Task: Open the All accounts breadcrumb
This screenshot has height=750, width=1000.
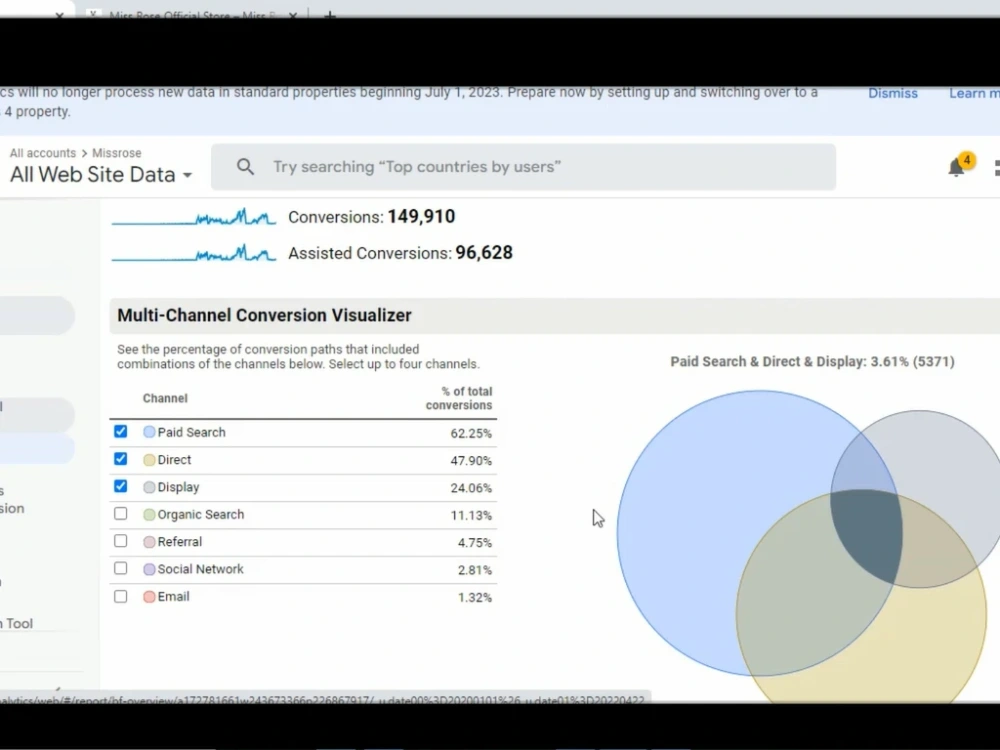Action: pyautogui.click(x=43, y=153)
